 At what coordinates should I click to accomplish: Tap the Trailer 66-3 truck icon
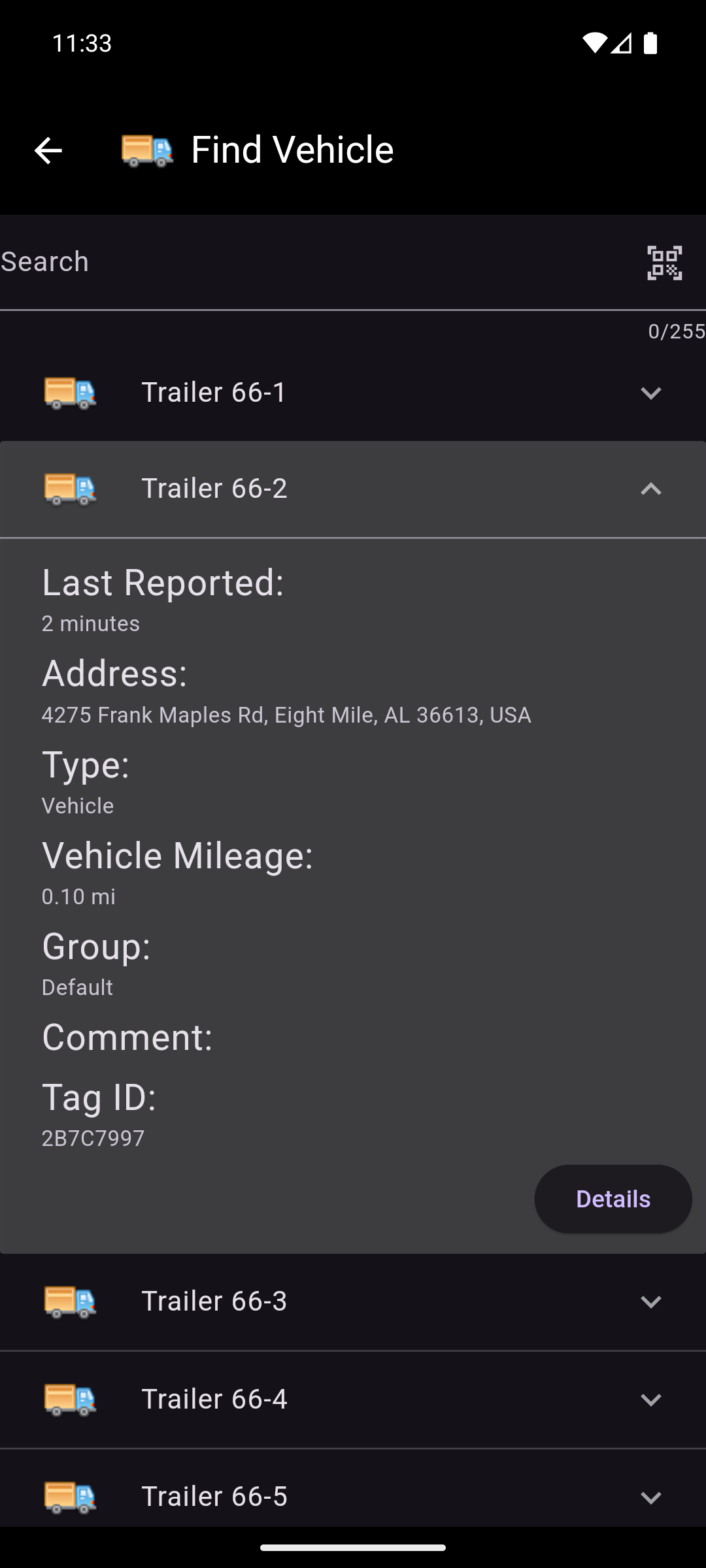(x=70, y=1301)
